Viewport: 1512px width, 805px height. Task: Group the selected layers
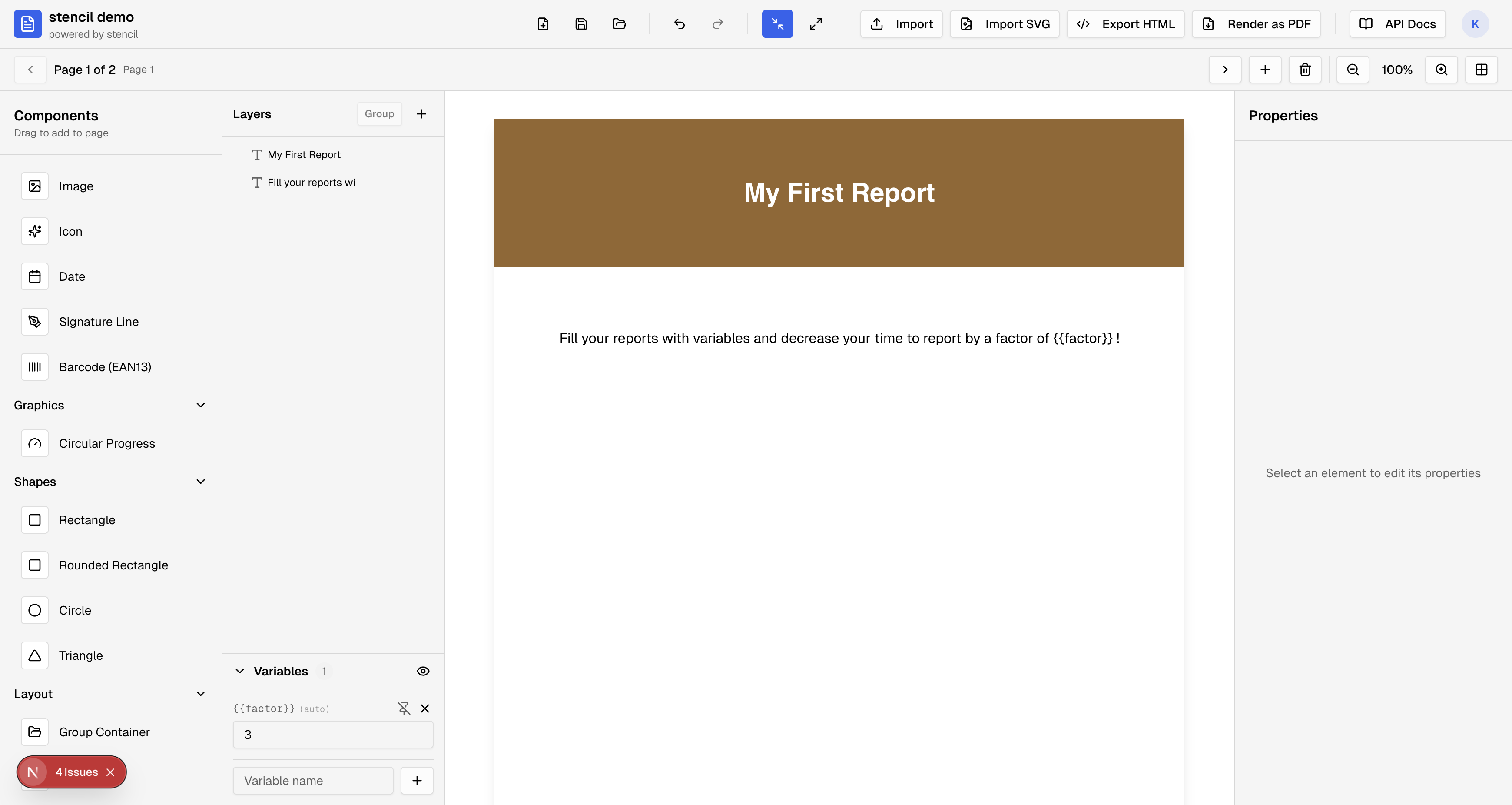(379, 113)
